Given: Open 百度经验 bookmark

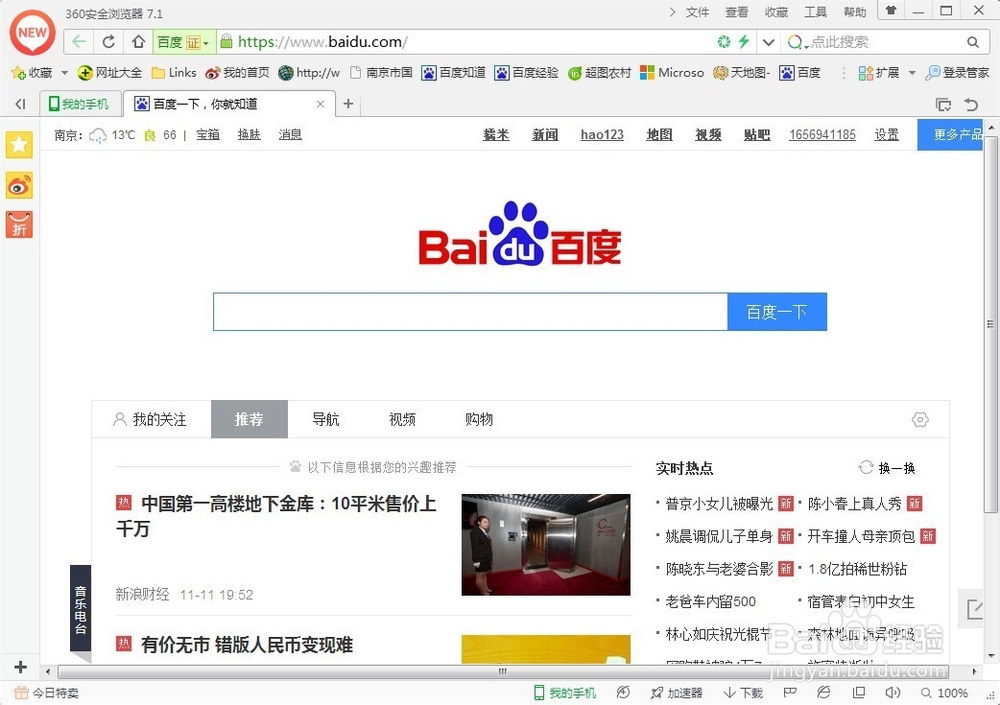Looking at the screenshot, I should (527, 73).
